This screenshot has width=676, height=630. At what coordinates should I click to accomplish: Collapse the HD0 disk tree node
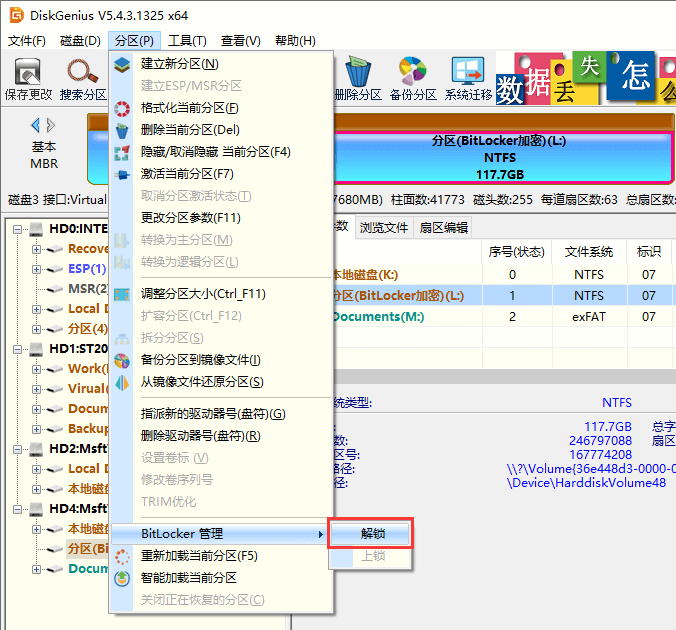[x=17, y=229]
